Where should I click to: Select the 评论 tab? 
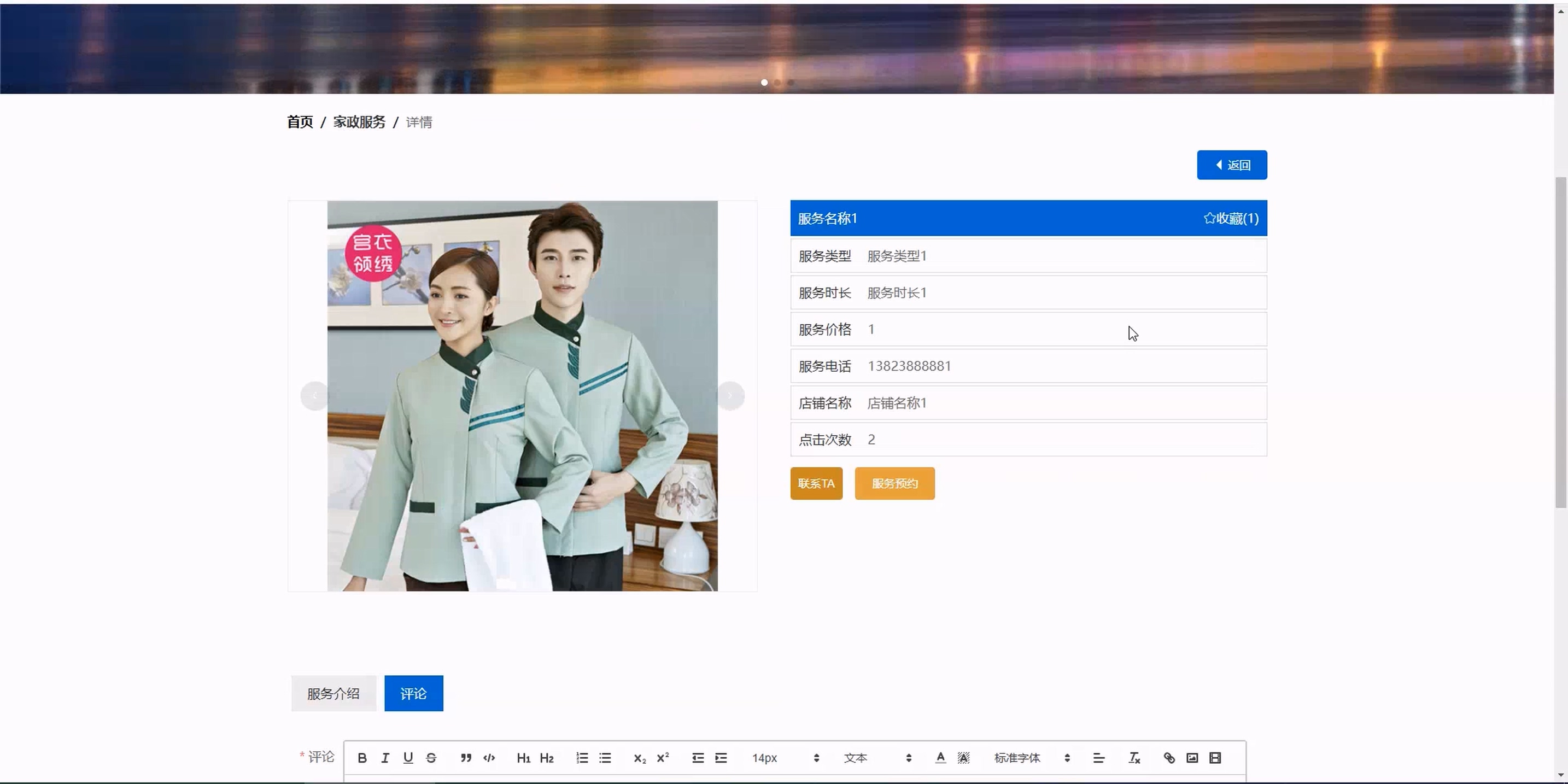pos(413,693)
